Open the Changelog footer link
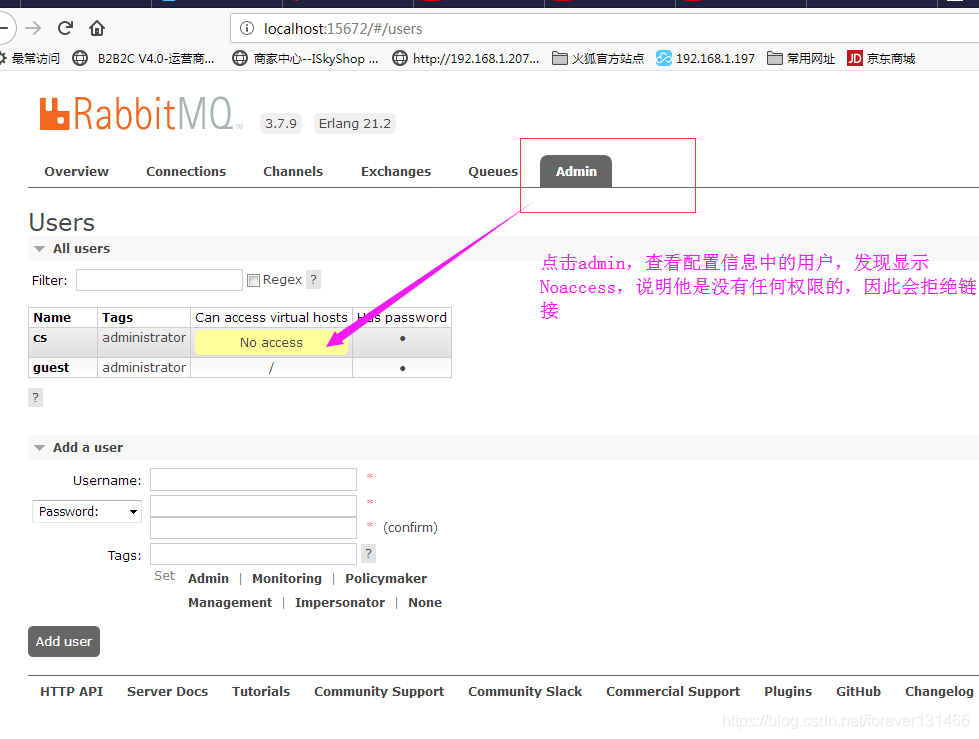 click(939, 692)
